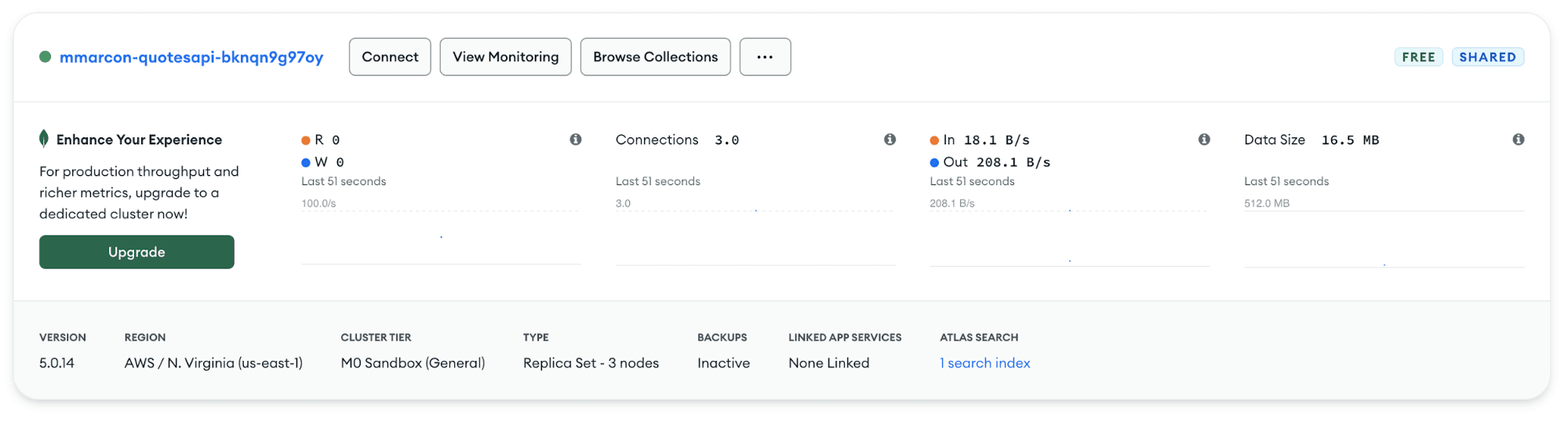Click the Connections chart graph

pyautogui.click(x=755, y=238)
